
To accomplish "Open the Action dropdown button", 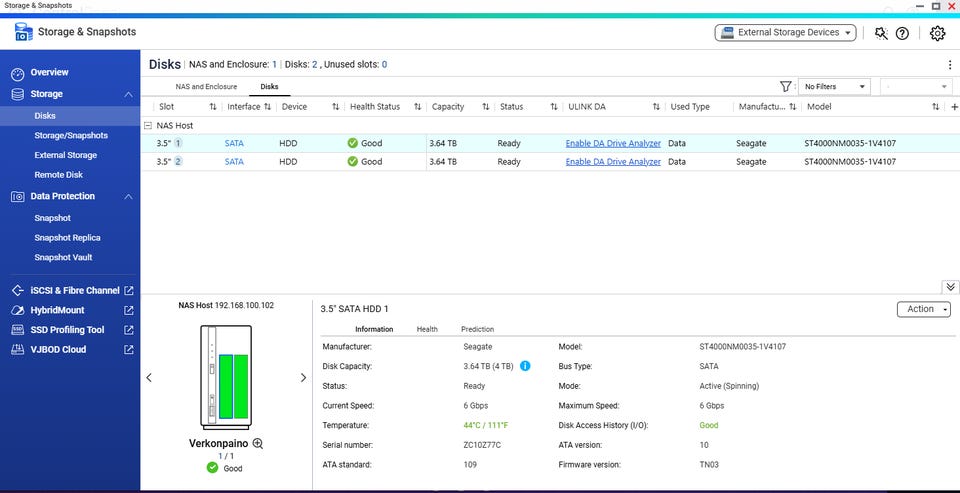I will point(923,309).
